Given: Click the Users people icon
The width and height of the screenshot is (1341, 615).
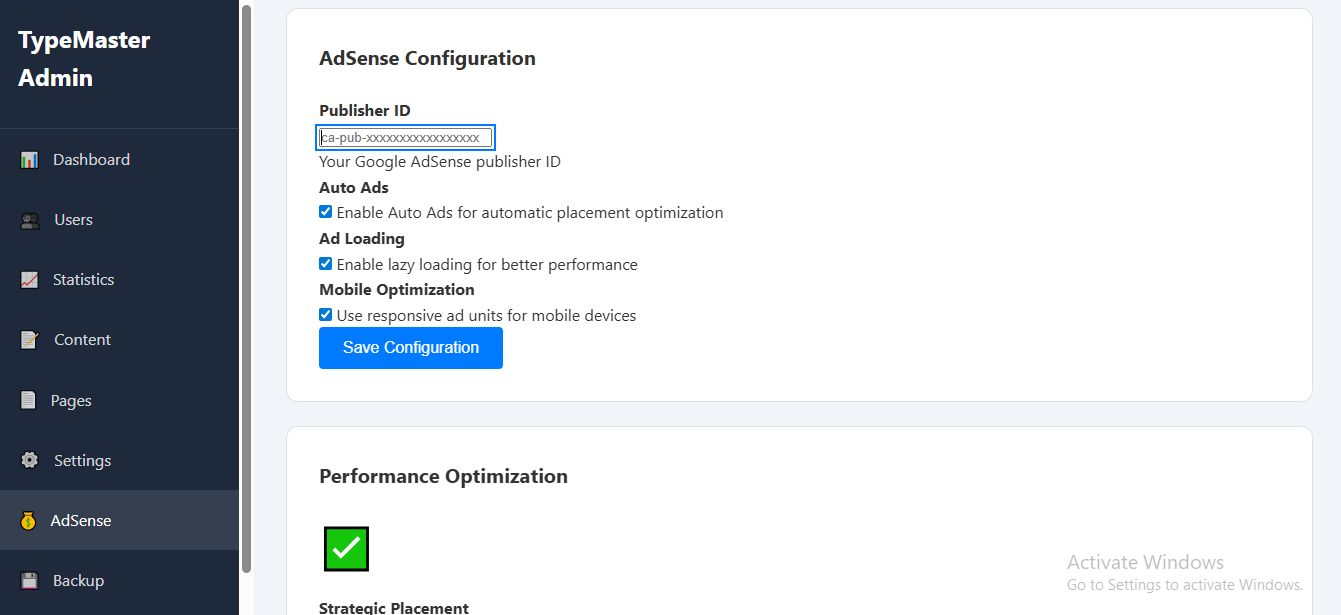Looking at the screenshot, I should 30,220.
